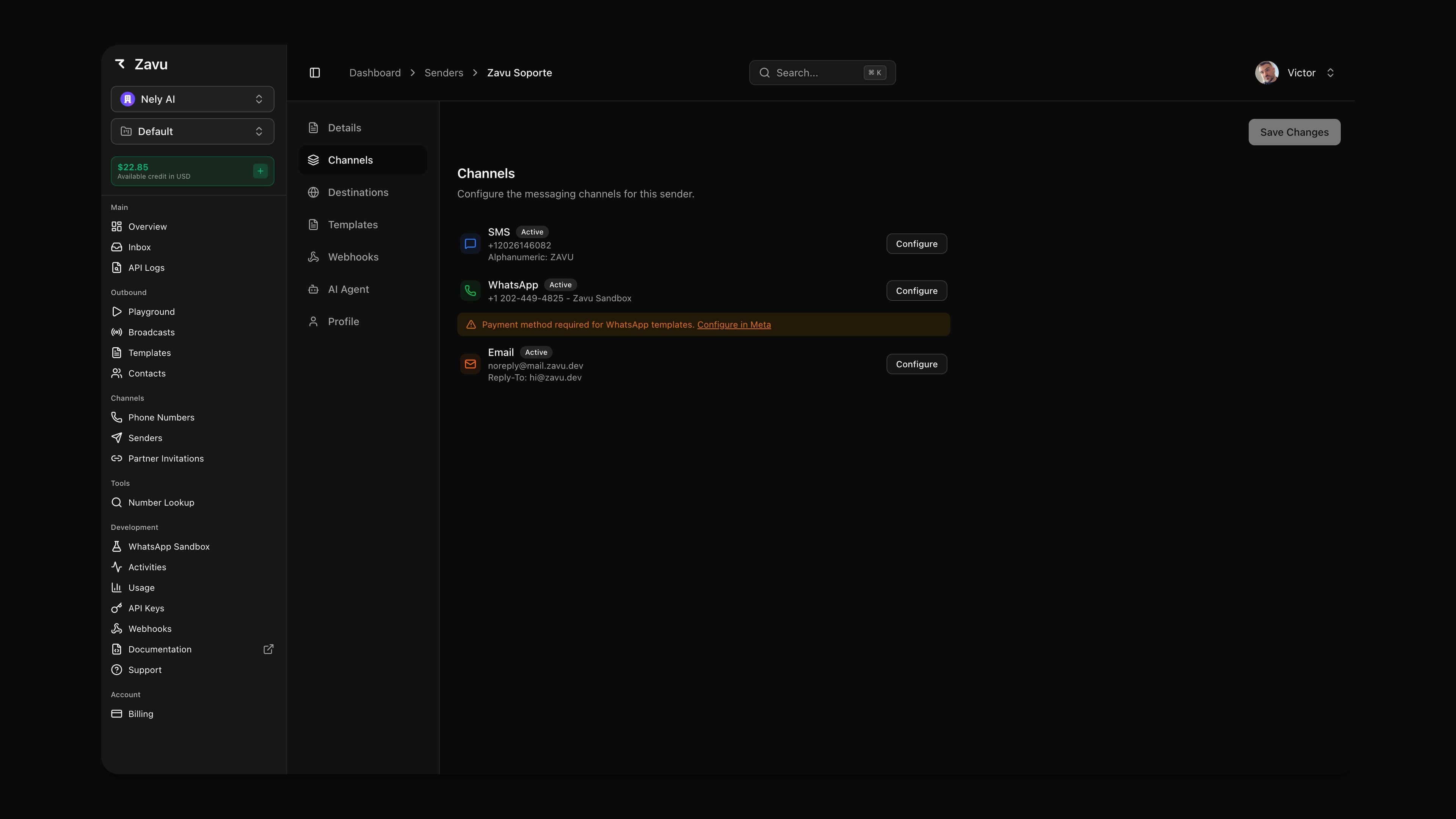The image size is (1456, 819).
Task: Click the Email envelope icon
Action: pos(470,364)
